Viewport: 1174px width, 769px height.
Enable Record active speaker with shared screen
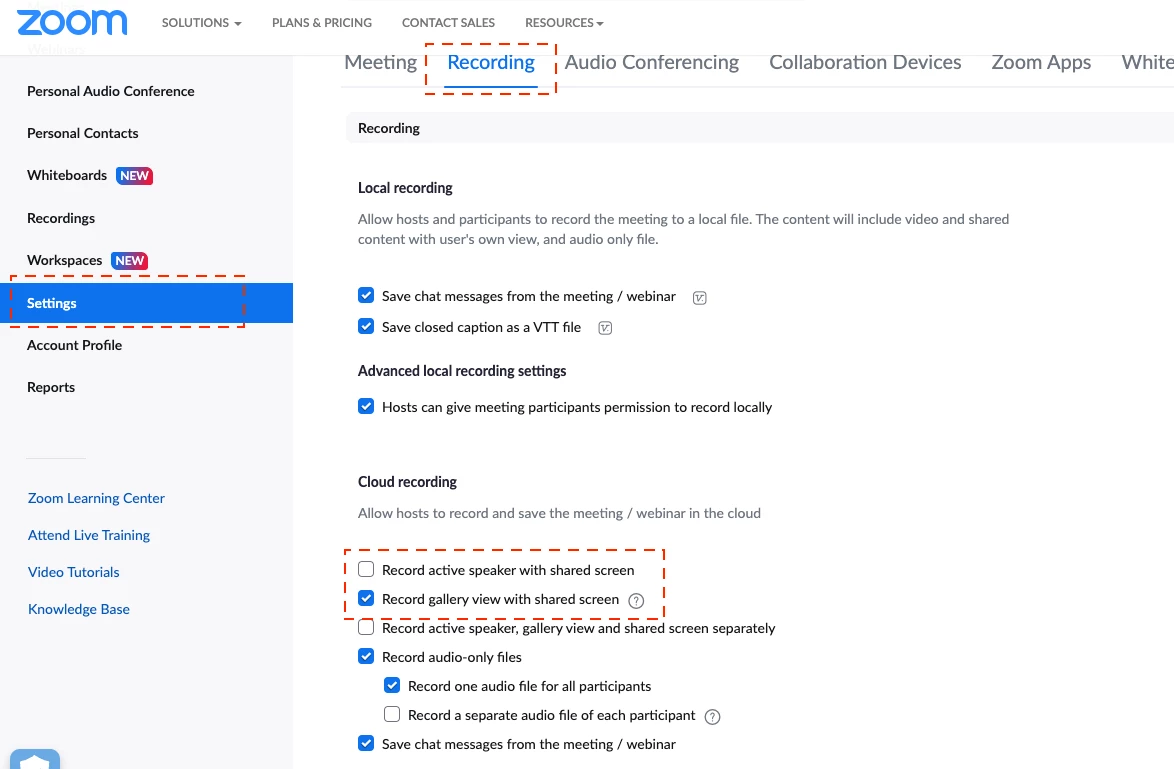pyautogui.click(x=366, y=569)
